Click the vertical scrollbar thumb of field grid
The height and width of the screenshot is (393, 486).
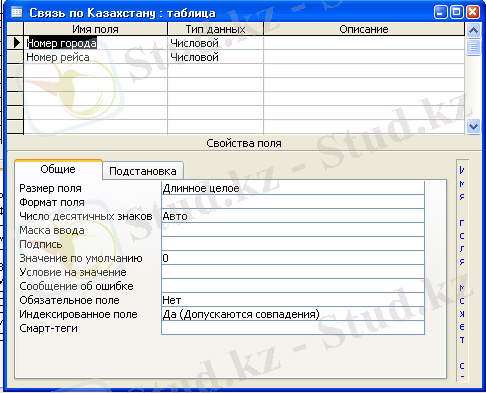tap(473, 47)
